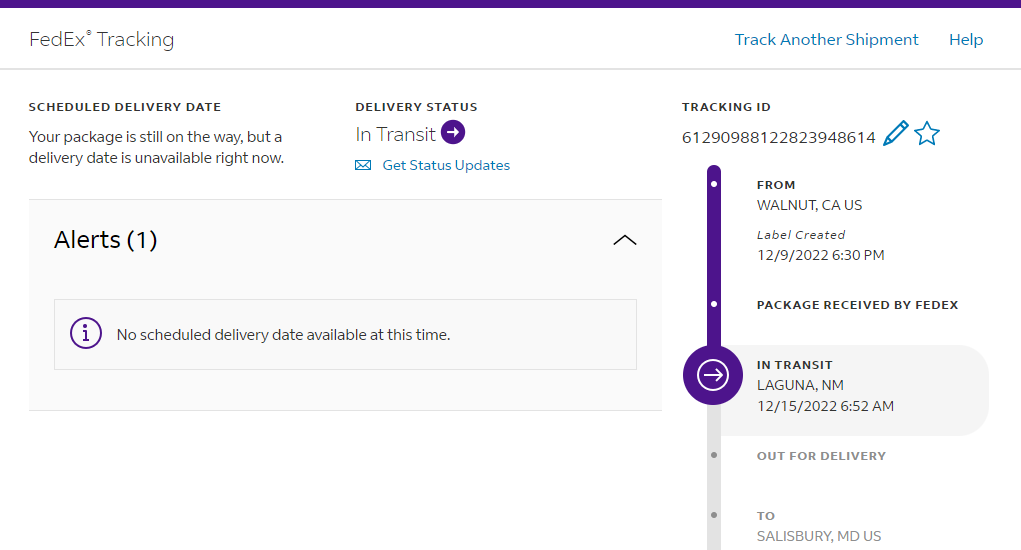Open the Help link
1021x550 pixels.
pos(966,40)
